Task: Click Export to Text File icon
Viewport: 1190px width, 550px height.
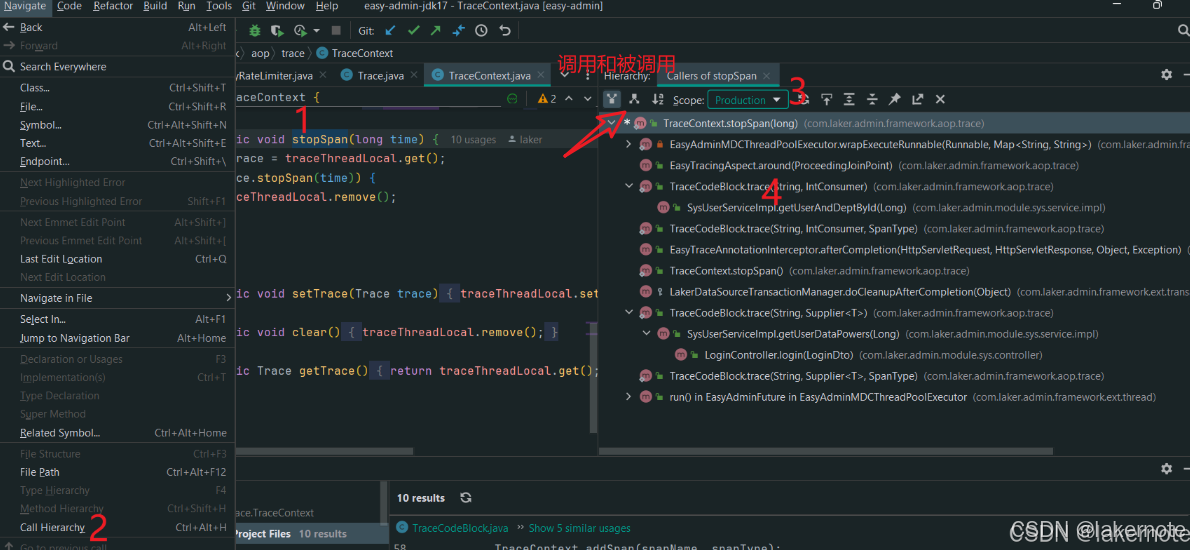Action: (x=918, y=99)
